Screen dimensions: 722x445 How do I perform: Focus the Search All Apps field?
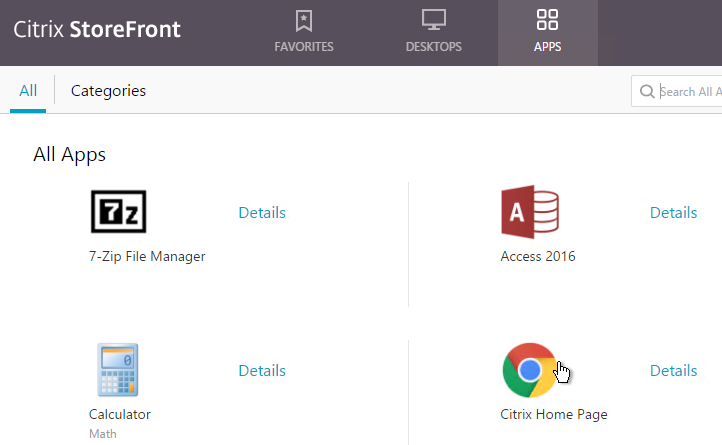[677, 91]
